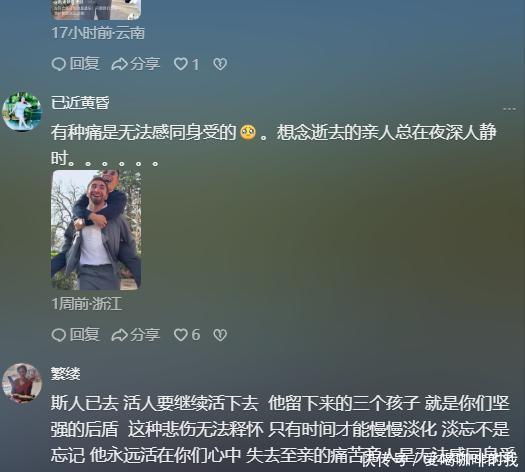Viewport: 525px width, 472px height.
Task: Open the partially visible top comment image
Action: (x=96, y=10)
